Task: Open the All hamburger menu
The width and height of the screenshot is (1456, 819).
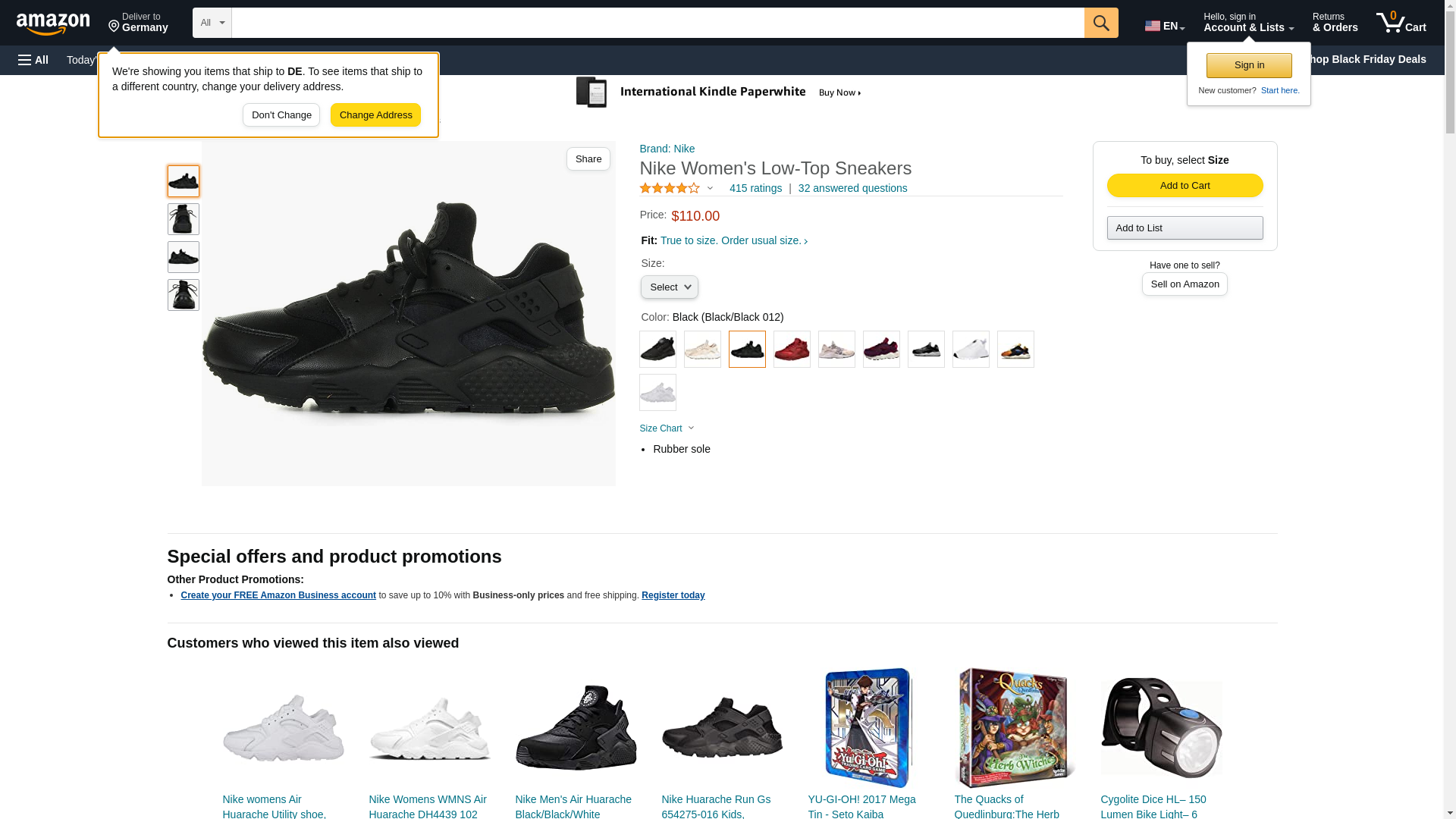Action: point(33,60)
